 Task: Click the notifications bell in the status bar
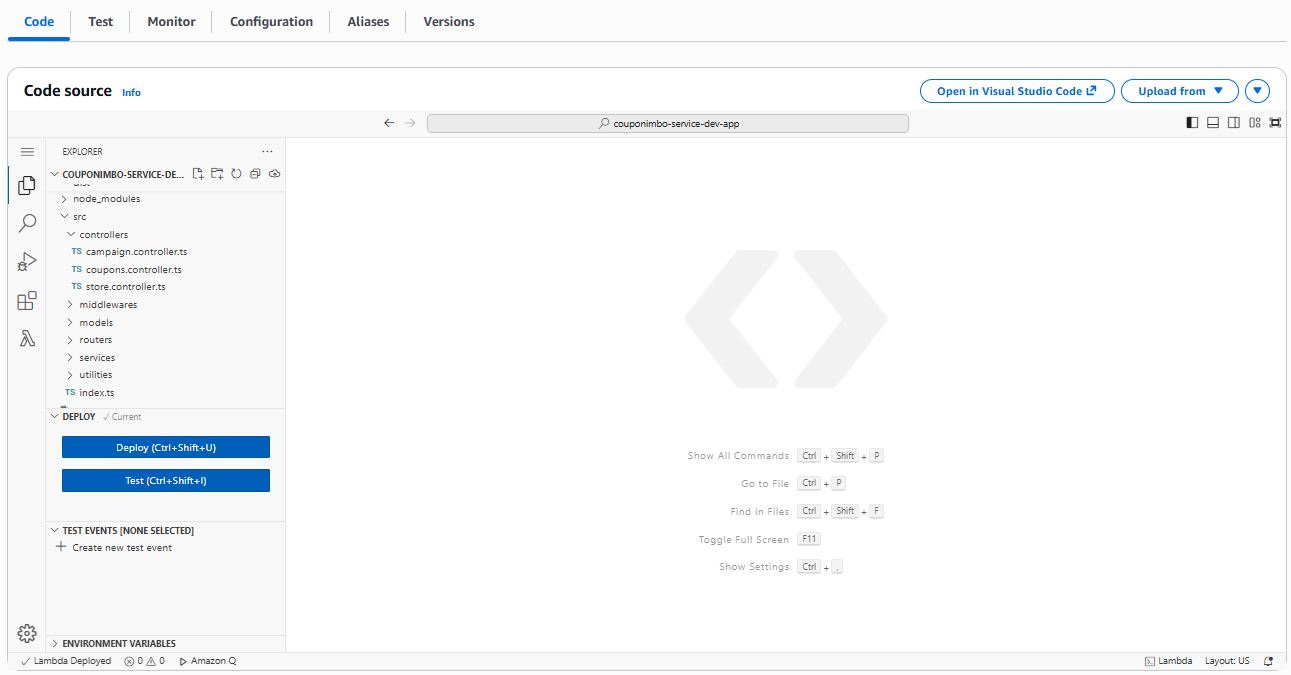pos(1269,661)
